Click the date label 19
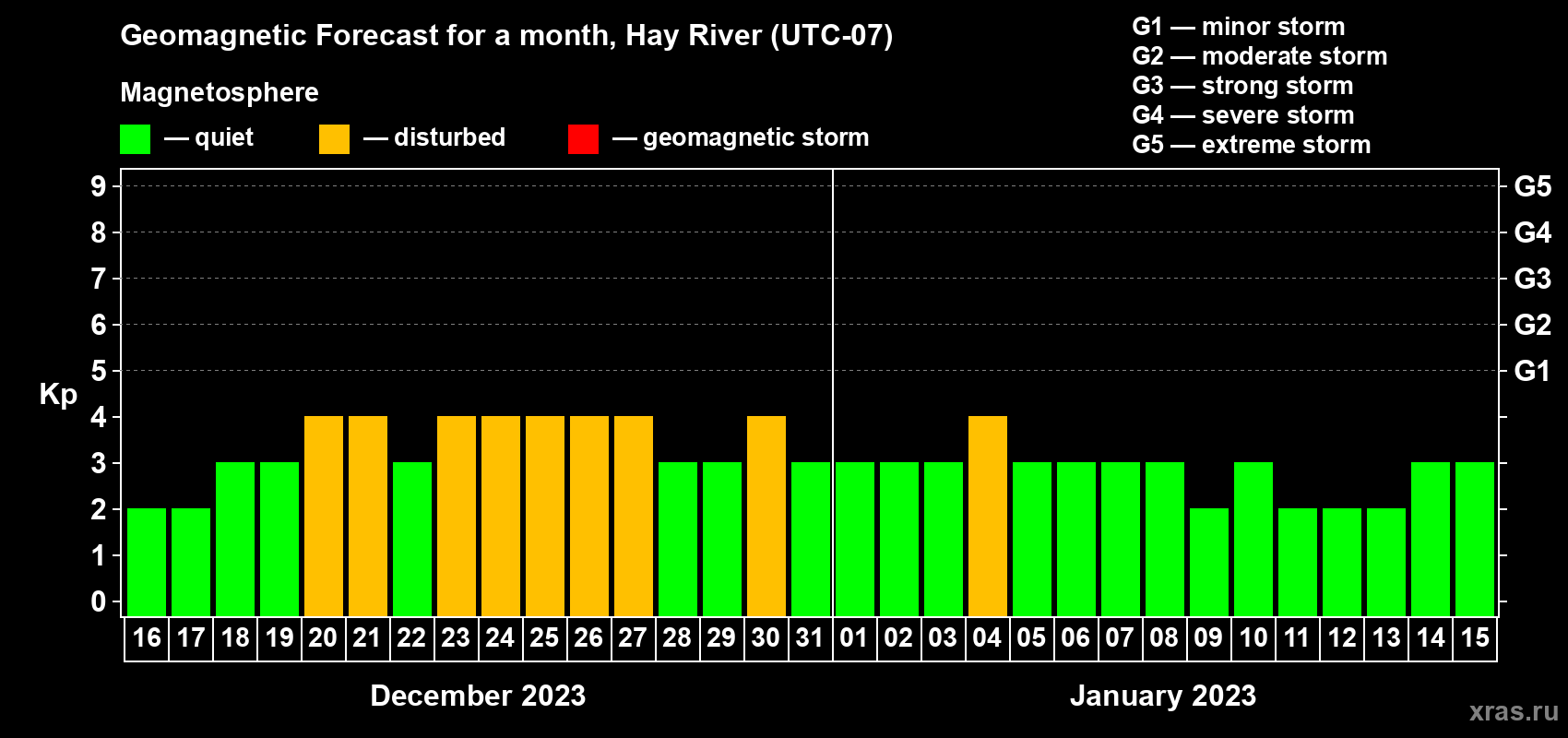This screenshot has width=1568, height=738. [x=279, y=637]
